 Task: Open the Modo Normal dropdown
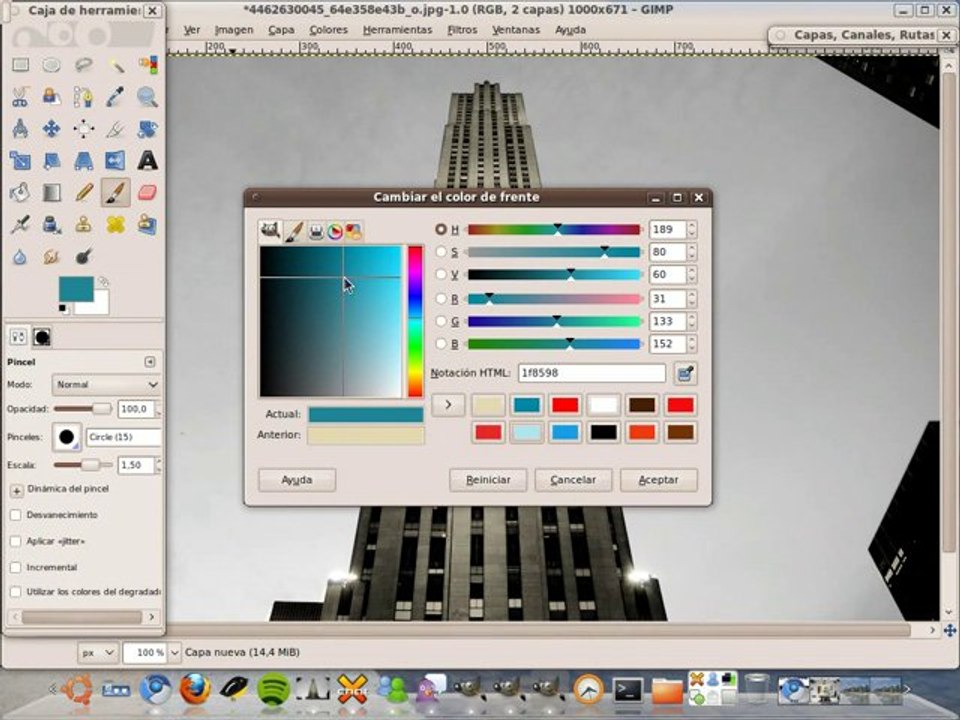coord(107,384)
